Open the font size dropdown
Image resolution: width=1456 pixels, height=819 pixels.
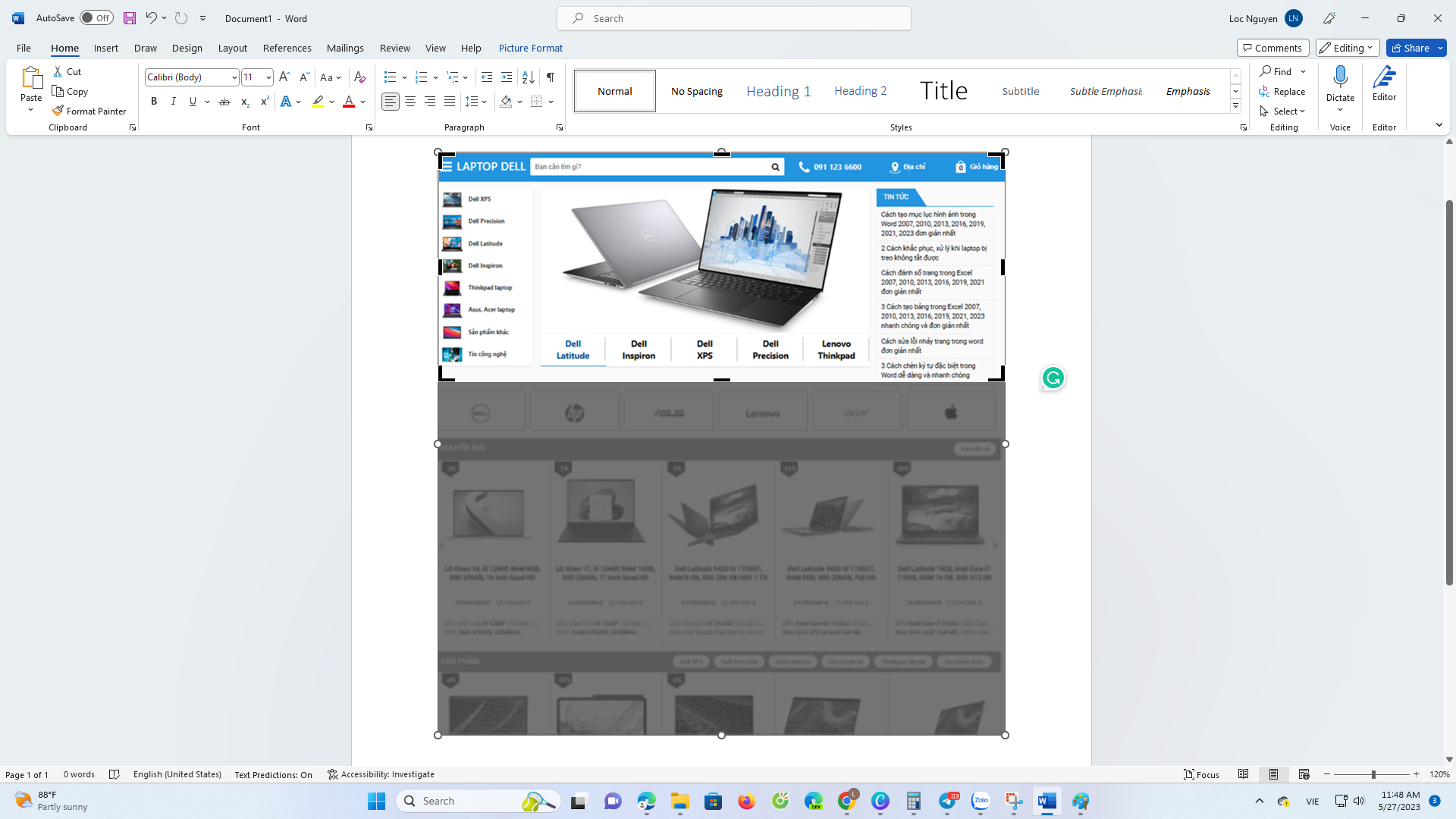268,77
